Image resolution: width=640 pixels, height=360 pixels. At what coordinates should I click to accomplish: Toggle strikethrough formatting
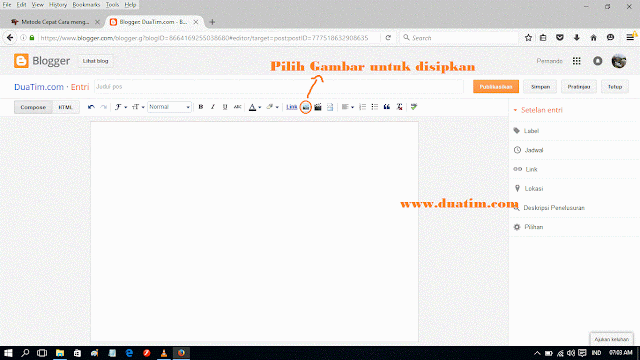pyautogui.click(x=237, y=107)
